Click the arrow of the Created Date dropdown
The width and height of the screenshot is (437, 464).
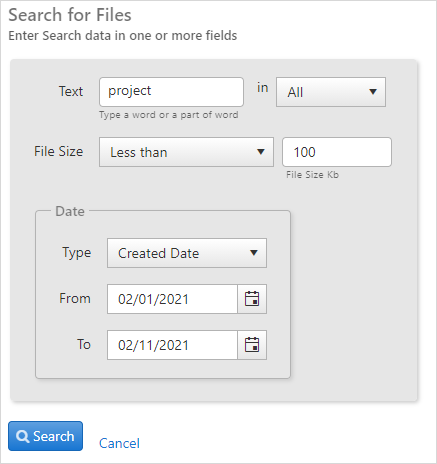pyautogui.click(x=254, y=253)
